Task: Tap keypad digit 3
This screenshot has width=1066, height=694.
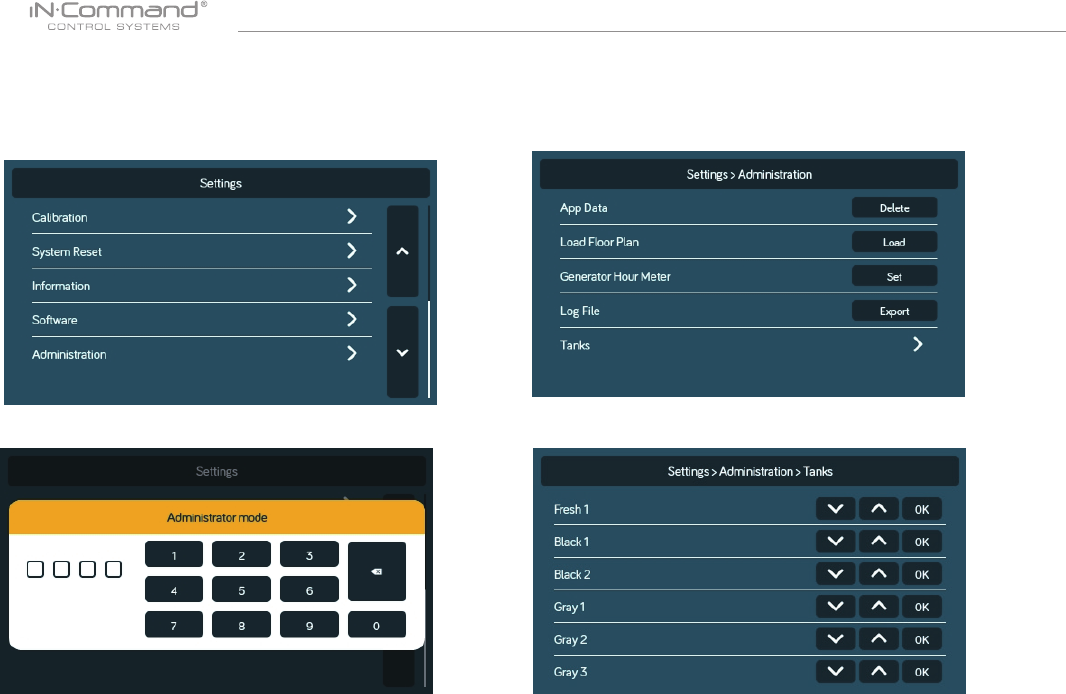Action: click(x=309, y=555)
